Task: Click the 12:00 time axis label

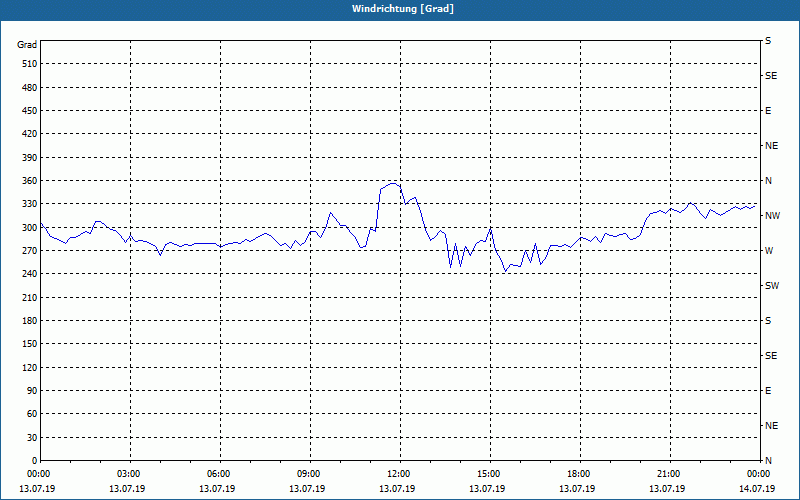Action: [x=398, y=474]
